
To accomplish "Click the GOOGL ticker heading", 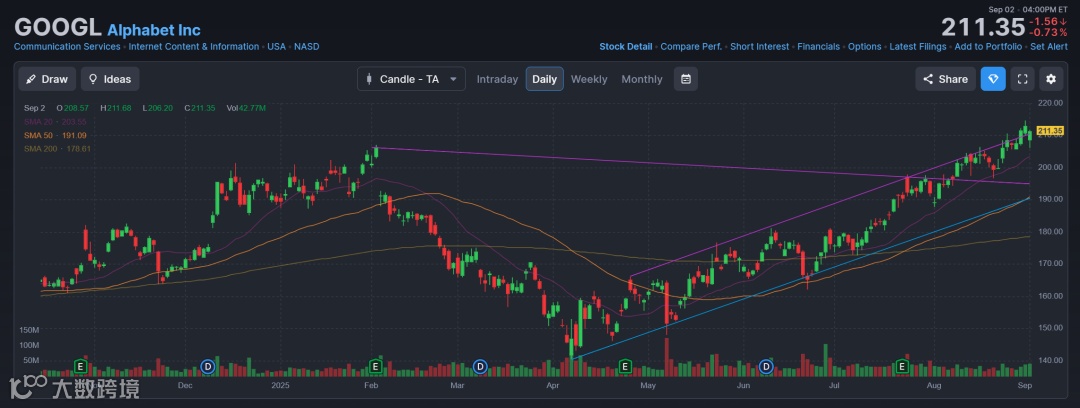I will (58, 28).
